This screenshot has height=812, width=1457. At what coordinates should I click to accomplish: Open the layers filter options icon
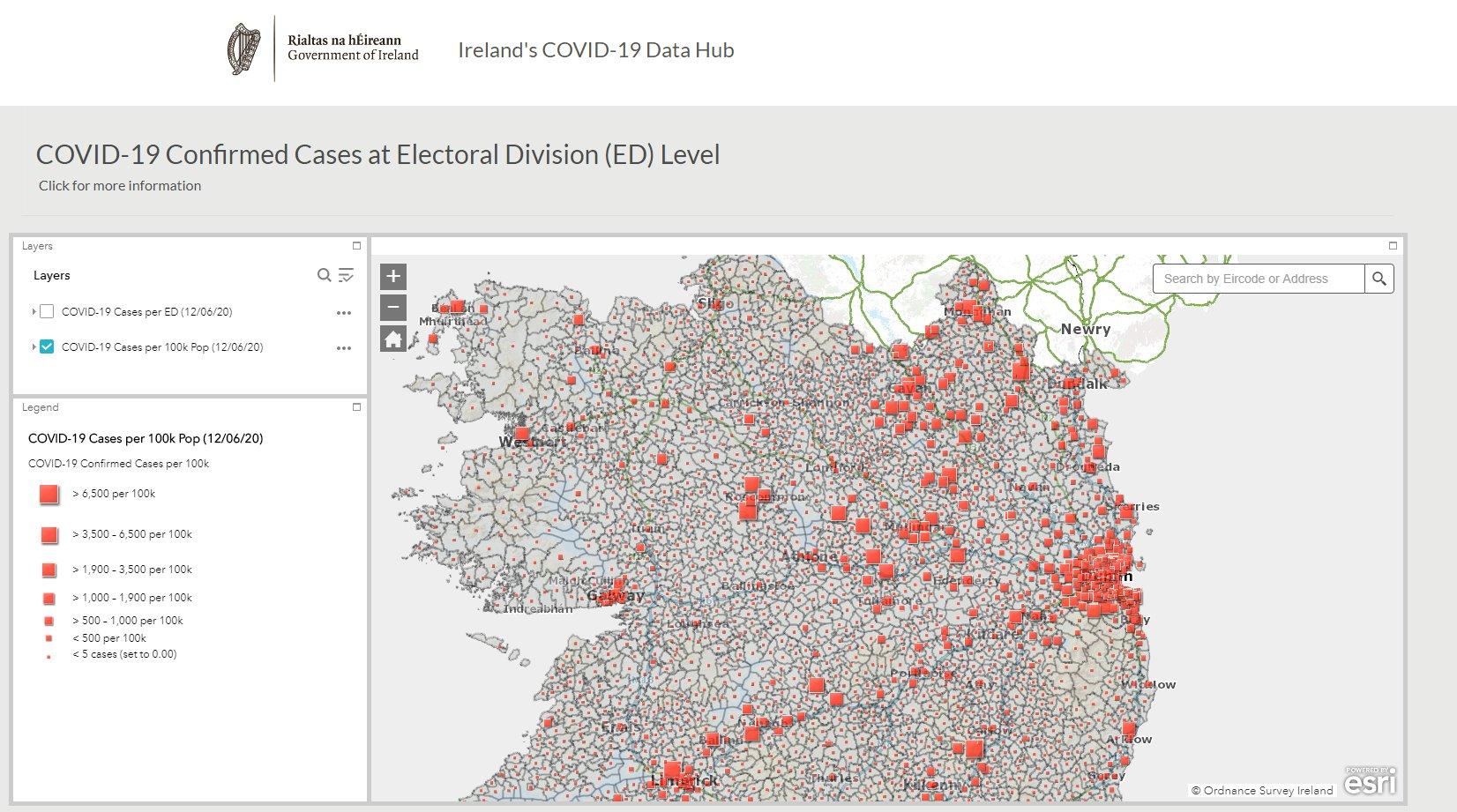click(347, 275)
